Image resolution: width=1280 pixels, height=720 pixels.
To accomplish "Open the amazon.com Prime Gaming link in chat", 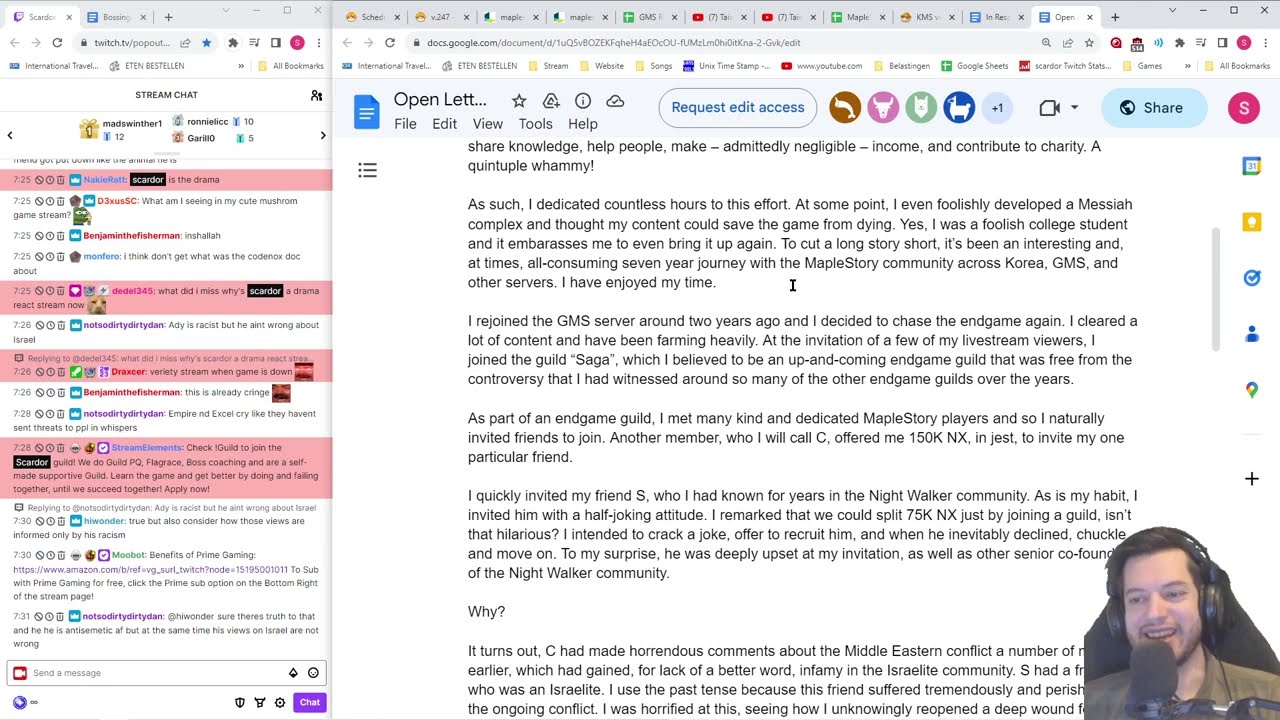I will point(150,570).
